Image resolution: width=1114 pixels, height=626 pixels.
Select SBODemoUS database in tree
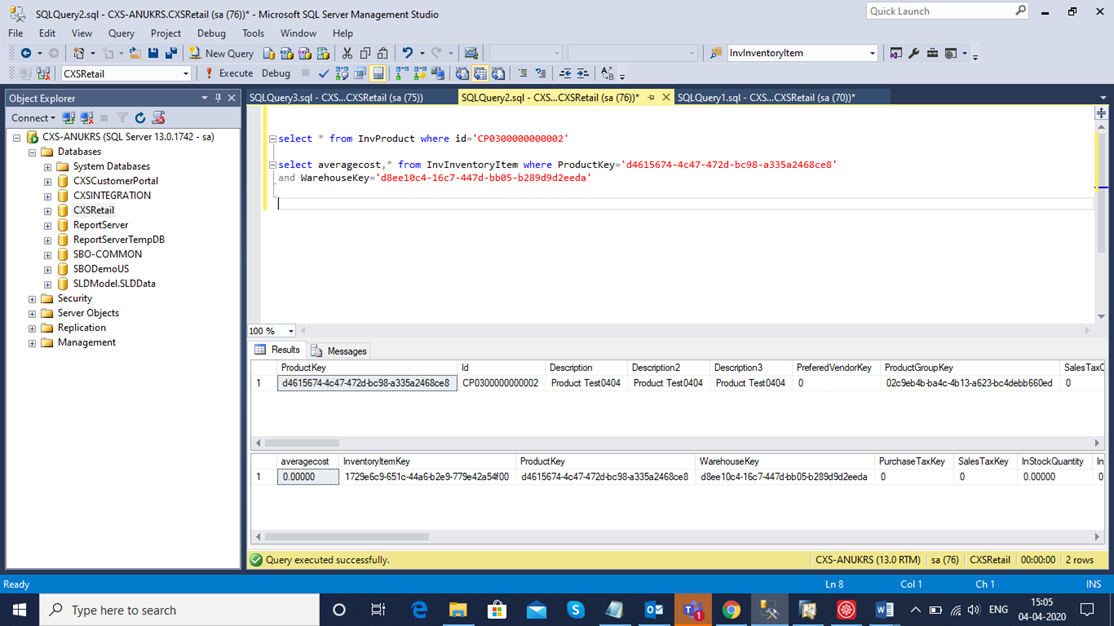tap(101, 269)
